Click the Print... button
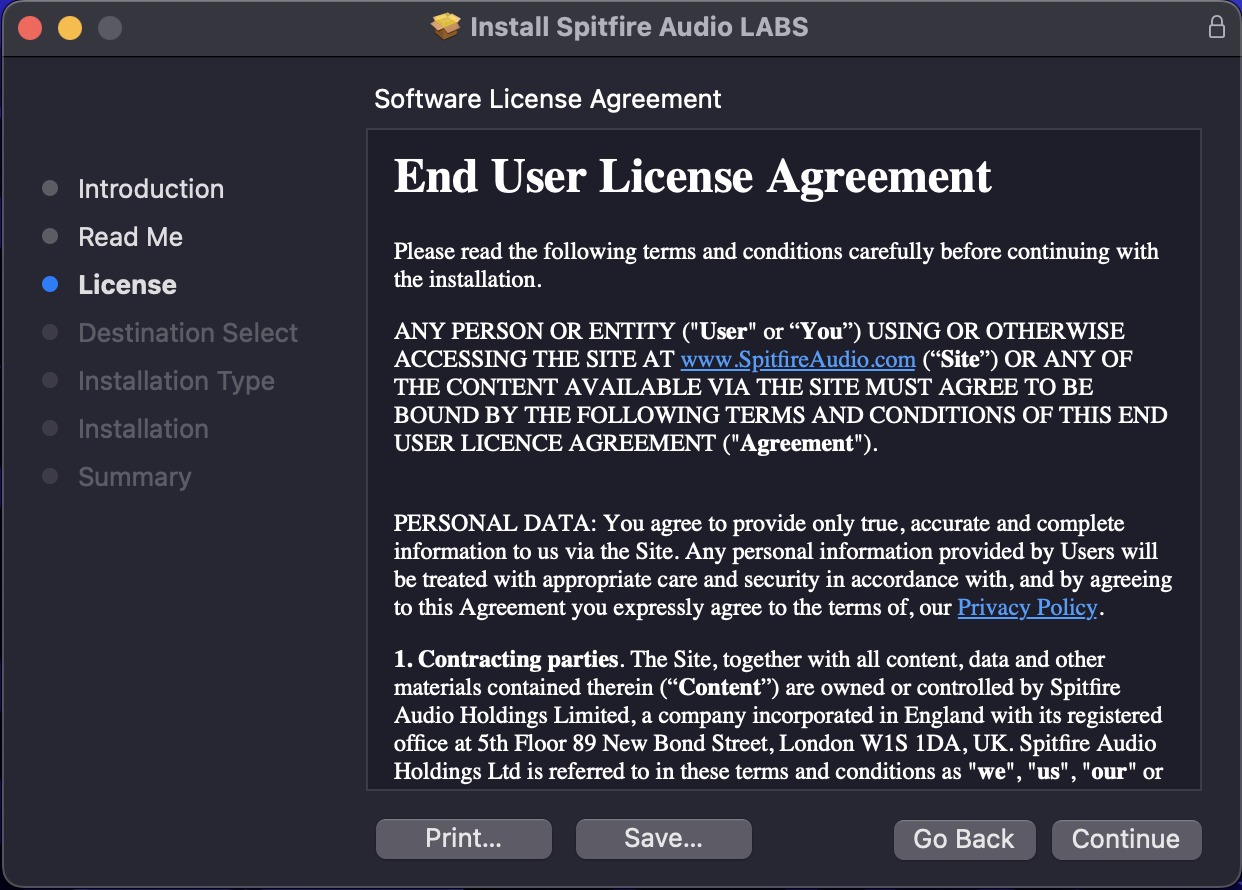Image resolution: width=1242 pixels, height=890 pixels. 463,839
